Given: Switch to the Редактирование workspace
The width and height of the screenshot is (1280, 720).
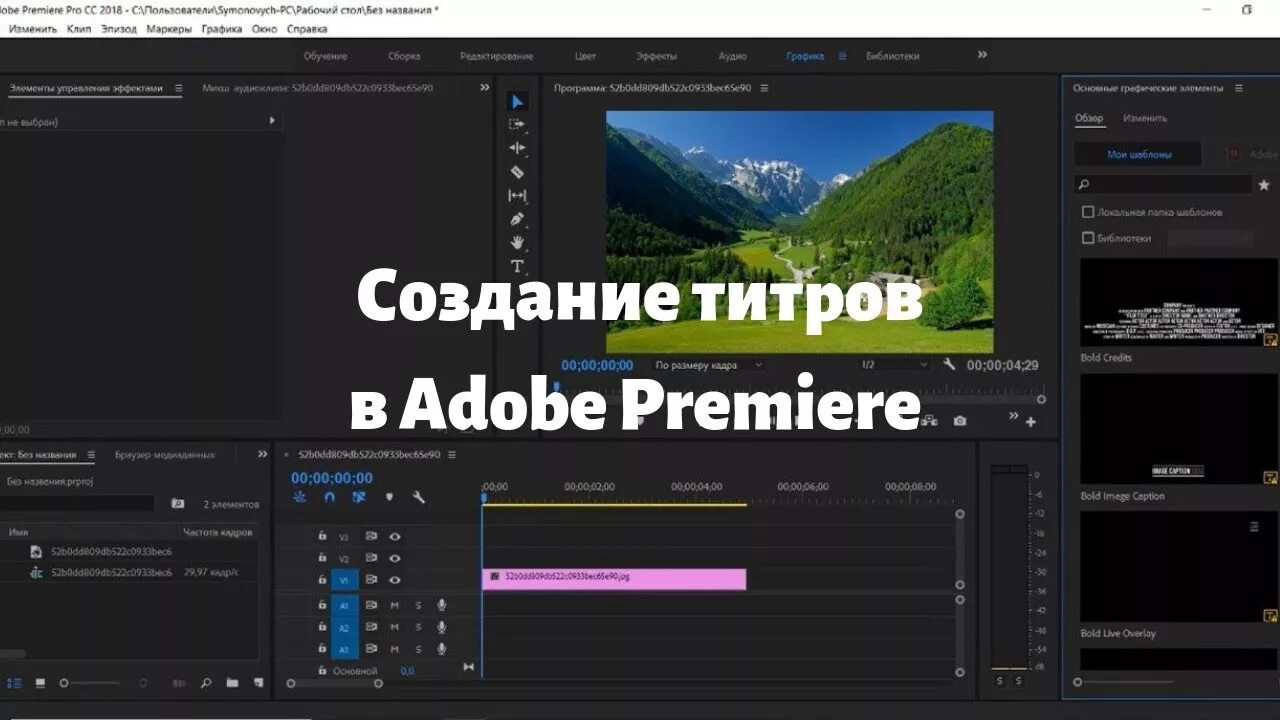Looking at the screenshot, I should 497,56.
